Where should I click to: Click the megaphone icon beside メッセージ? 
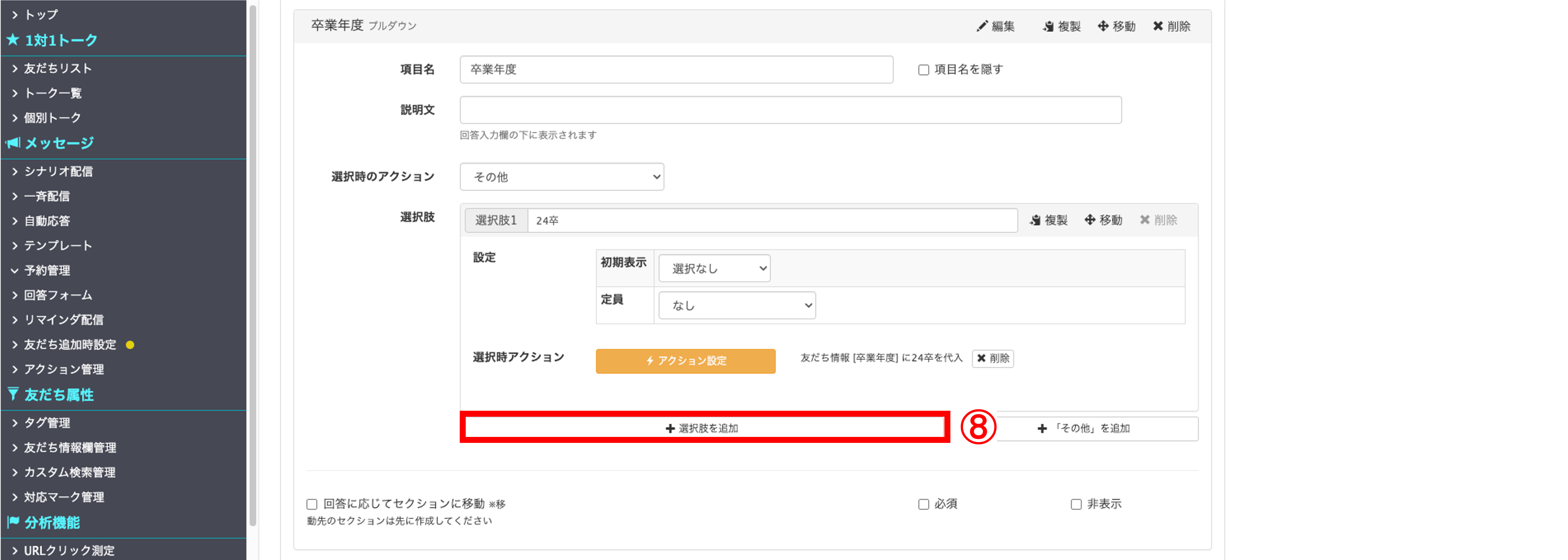click(13, 143)
